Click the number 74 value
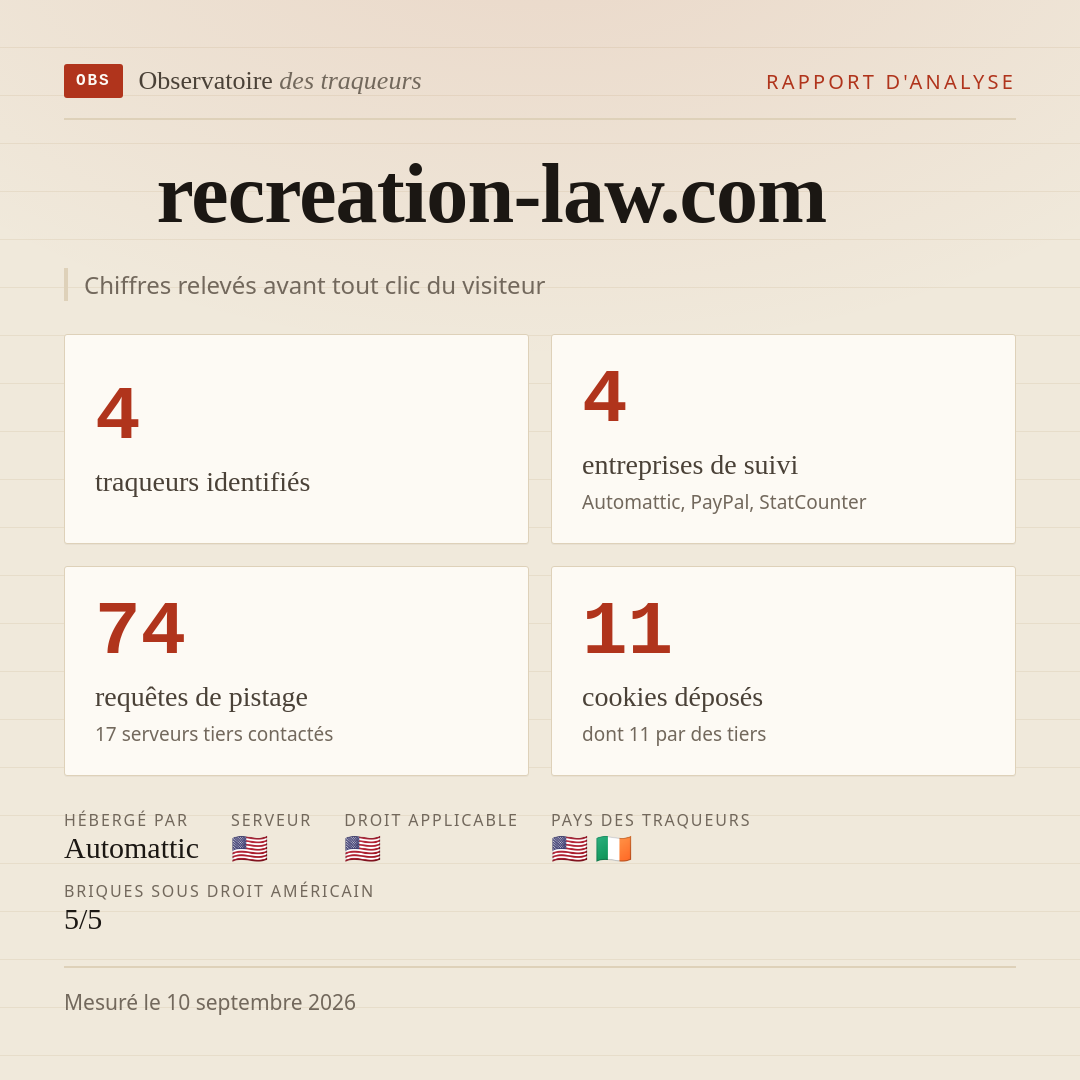 141,629
